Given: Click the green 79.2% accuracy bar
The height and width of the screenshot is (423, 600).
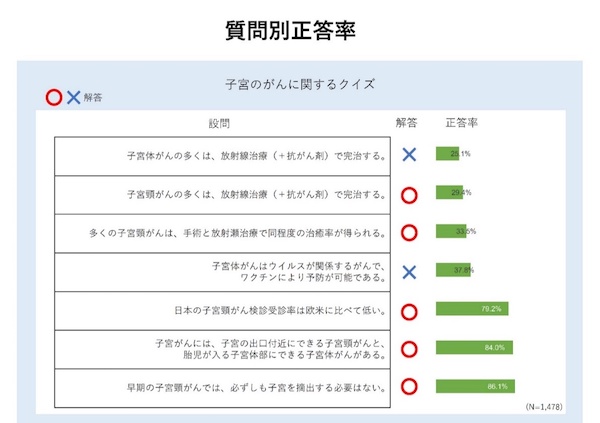Looking at the screenshot, I should click(472, 310).
